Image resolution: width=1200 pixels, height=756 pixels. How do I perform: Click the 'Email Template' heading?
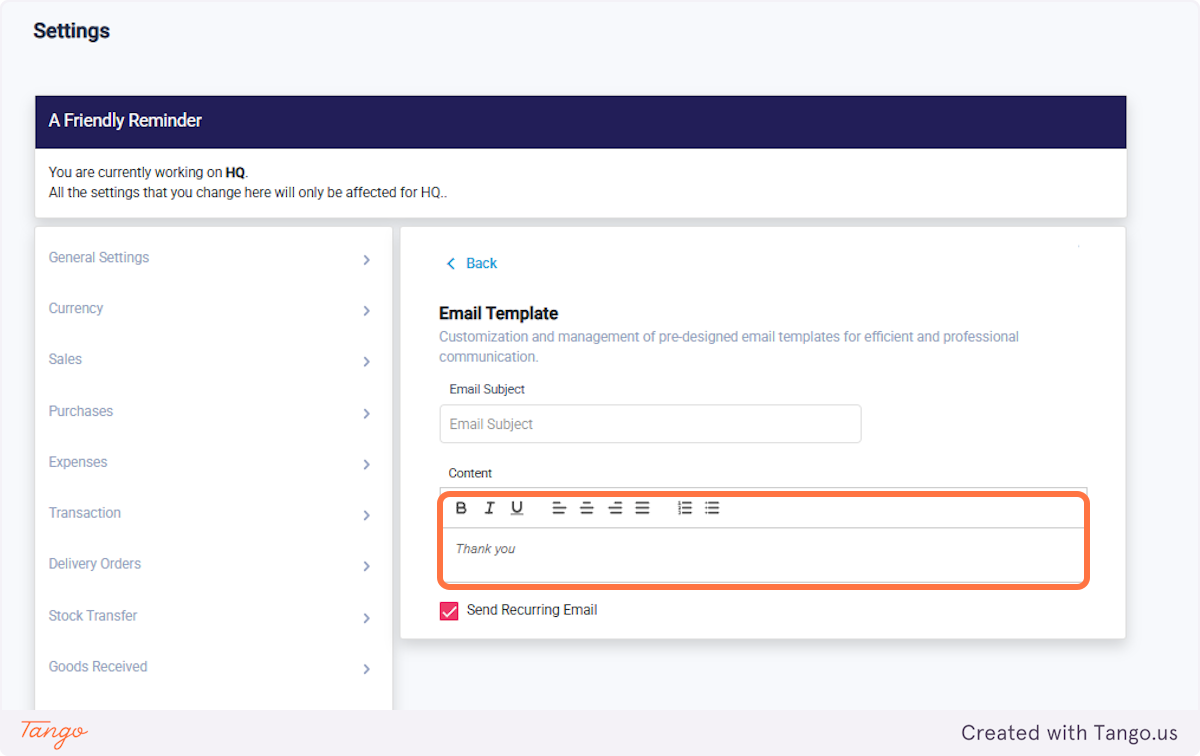pyautogui.click(x=498, y=313)
